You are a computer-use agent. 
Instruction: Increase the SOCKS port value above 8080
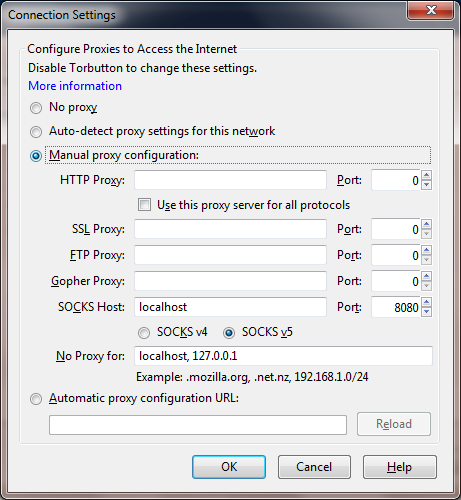(427, 302)
